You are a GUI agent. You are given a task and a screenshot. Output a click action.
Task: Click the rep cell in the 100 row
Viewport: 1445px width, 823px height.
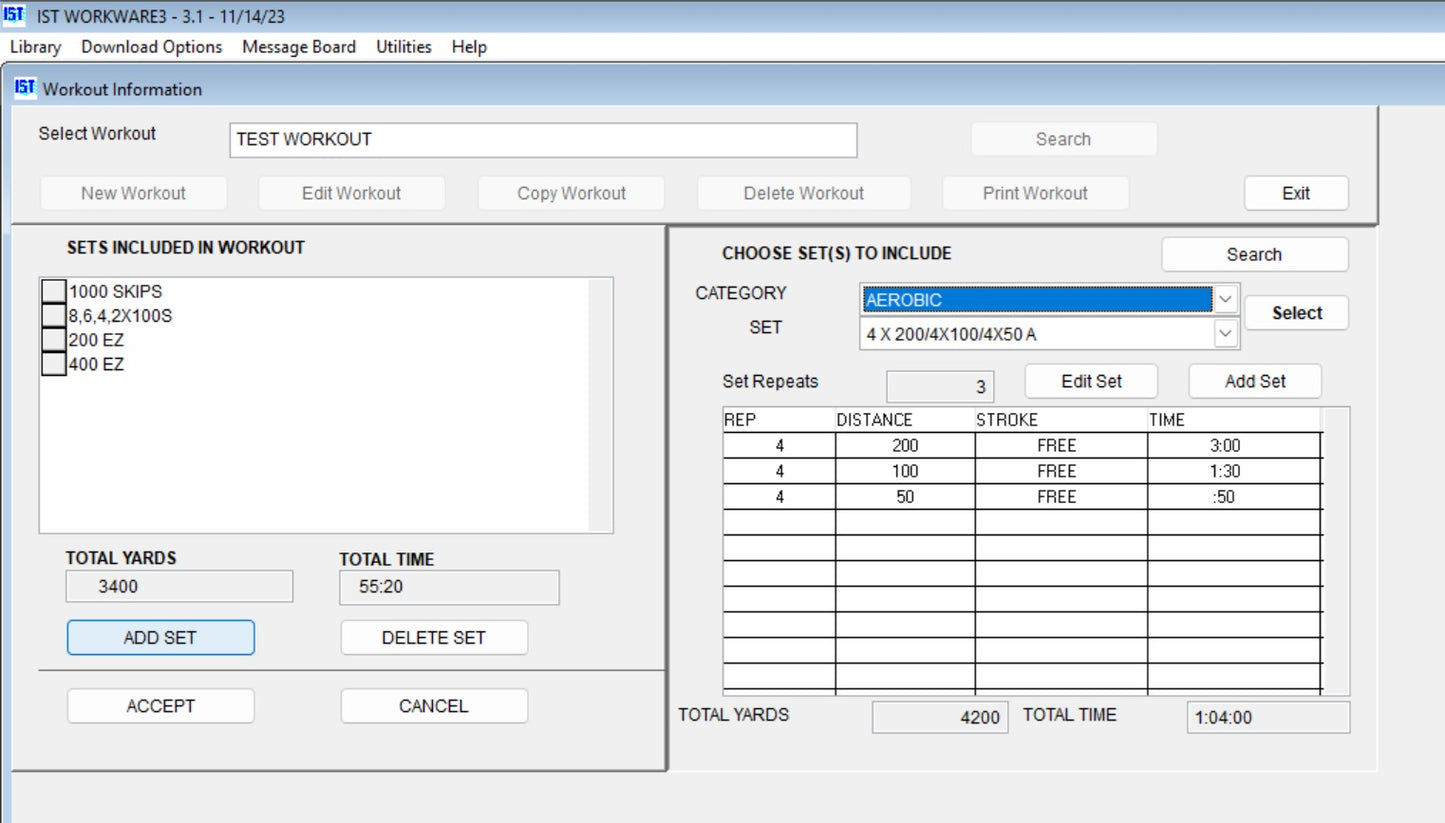pos(779,471)
